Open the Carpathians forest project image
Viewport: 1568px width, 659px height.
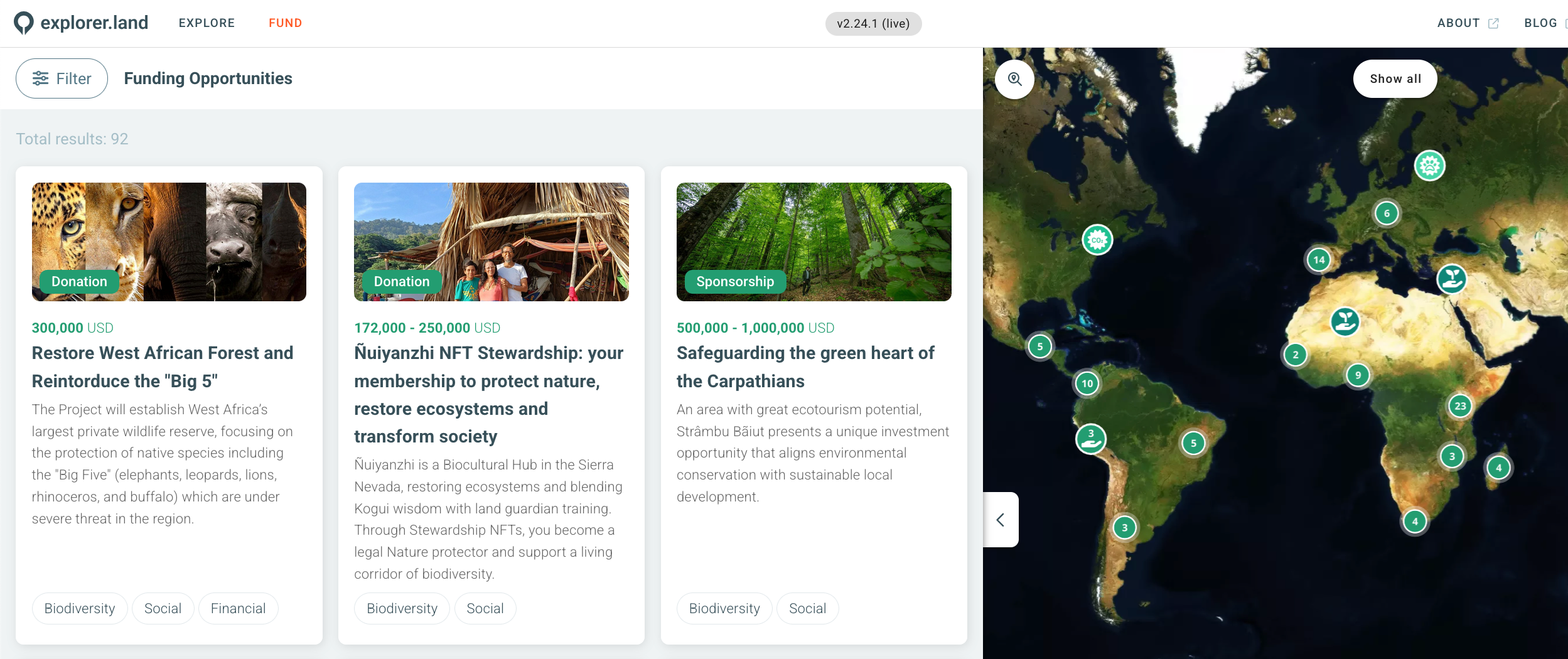(x=814, y=242)
